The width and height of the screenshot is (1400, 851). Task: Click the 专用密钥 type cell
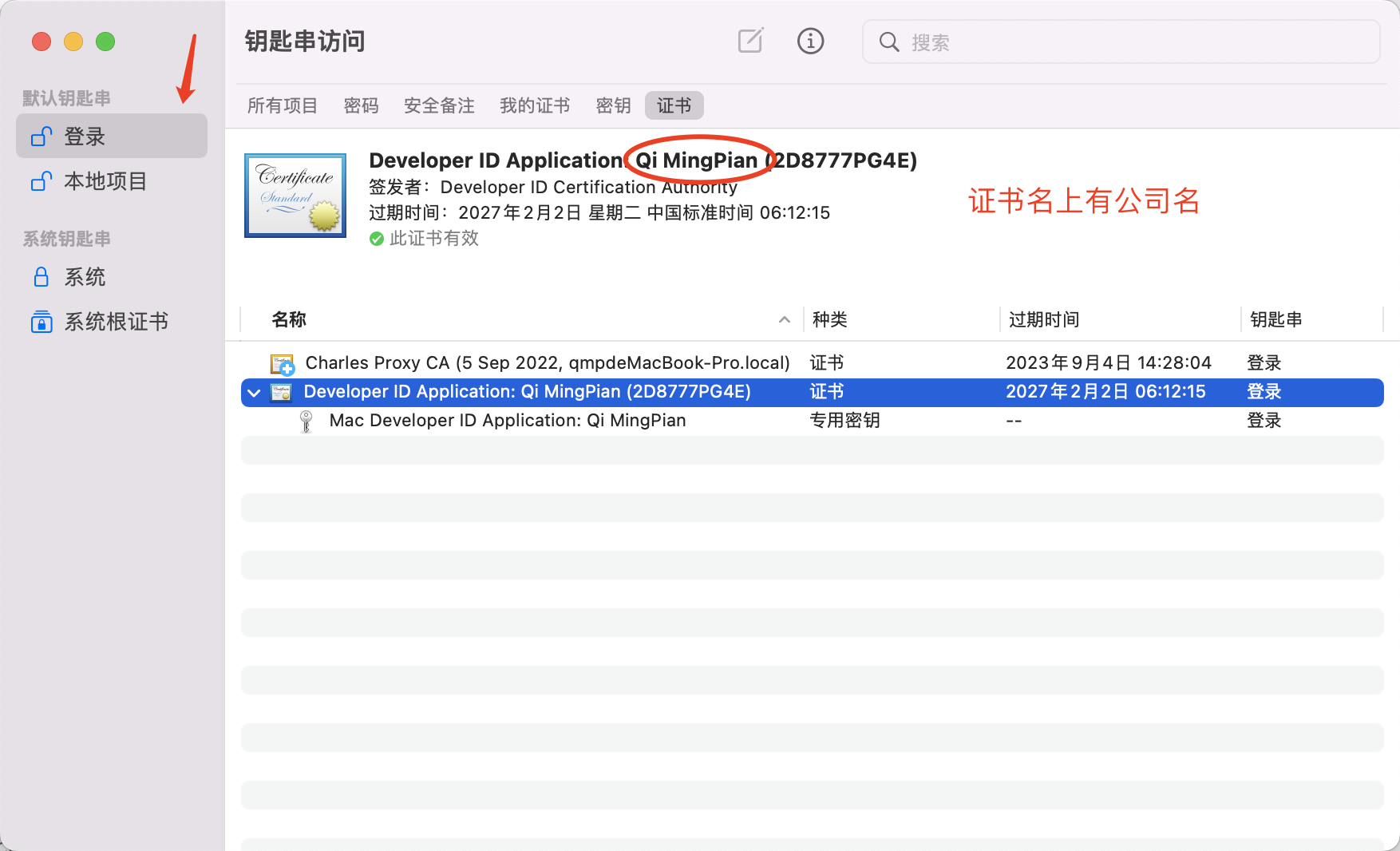pyautogui.click(x=844, y=421)
